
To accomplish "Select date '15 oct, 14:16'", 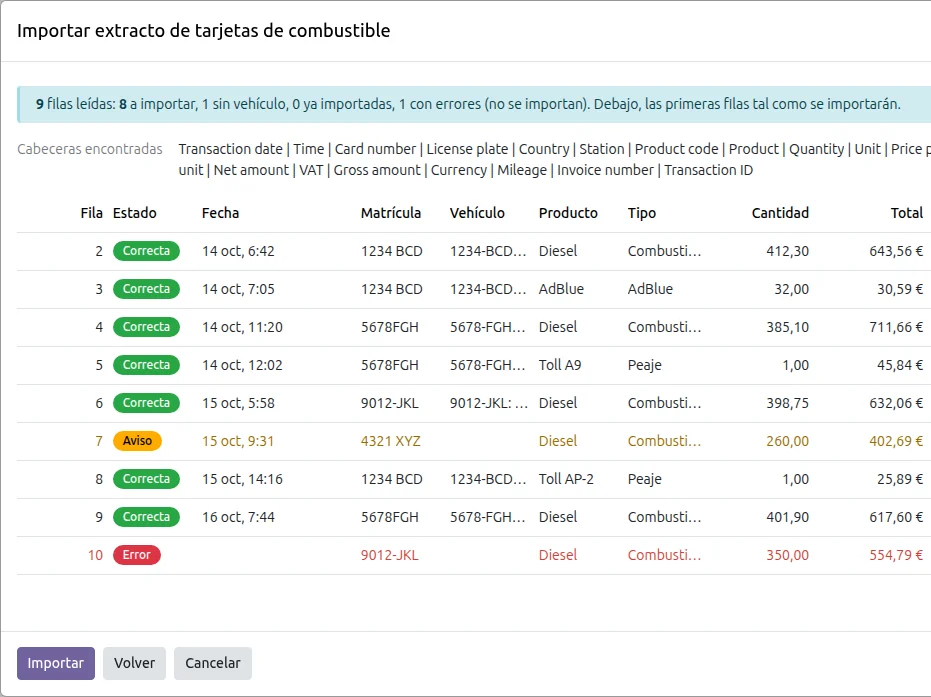I will [242, 479].
